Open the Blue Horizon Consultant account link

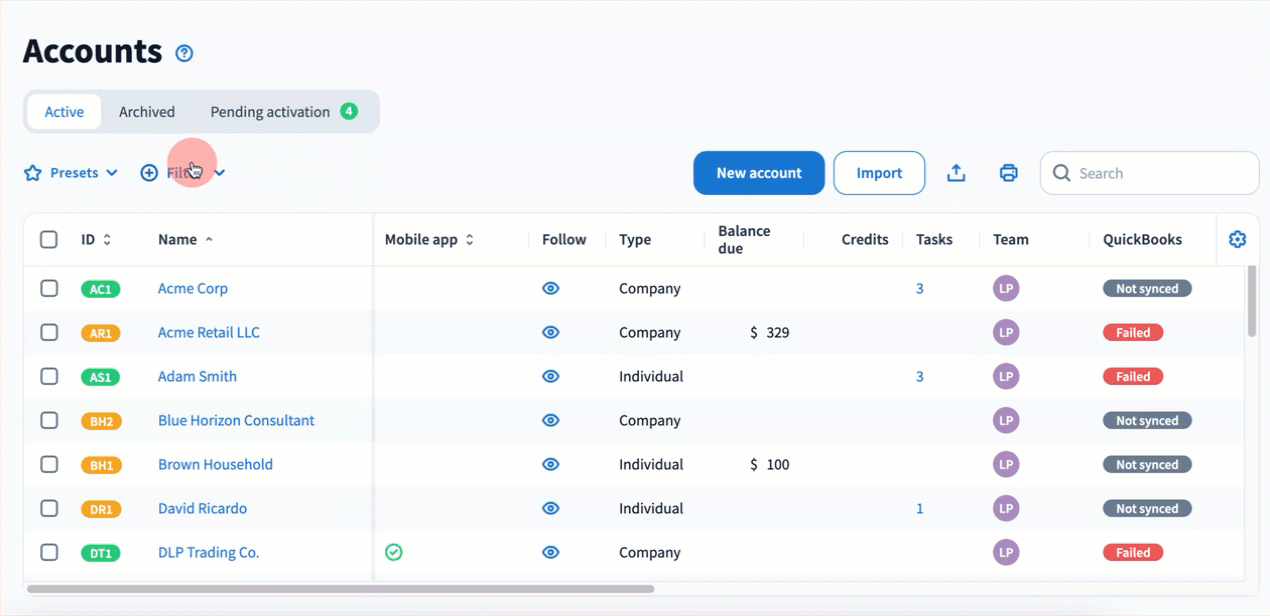(x=236, y=421)
